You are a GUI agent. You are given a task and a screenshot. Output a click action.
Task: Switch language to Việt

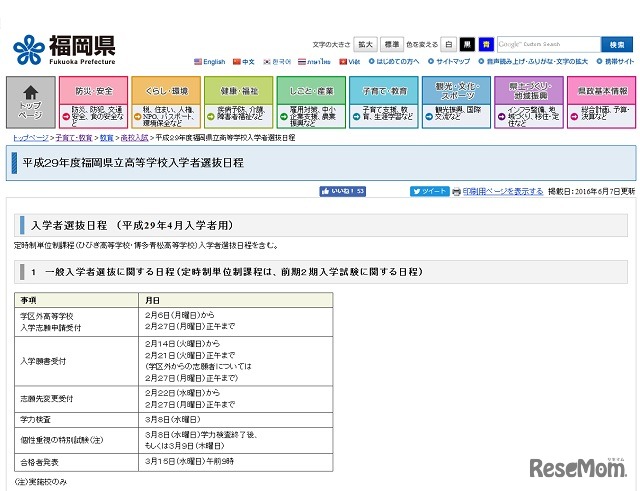[x=354, y=62]
